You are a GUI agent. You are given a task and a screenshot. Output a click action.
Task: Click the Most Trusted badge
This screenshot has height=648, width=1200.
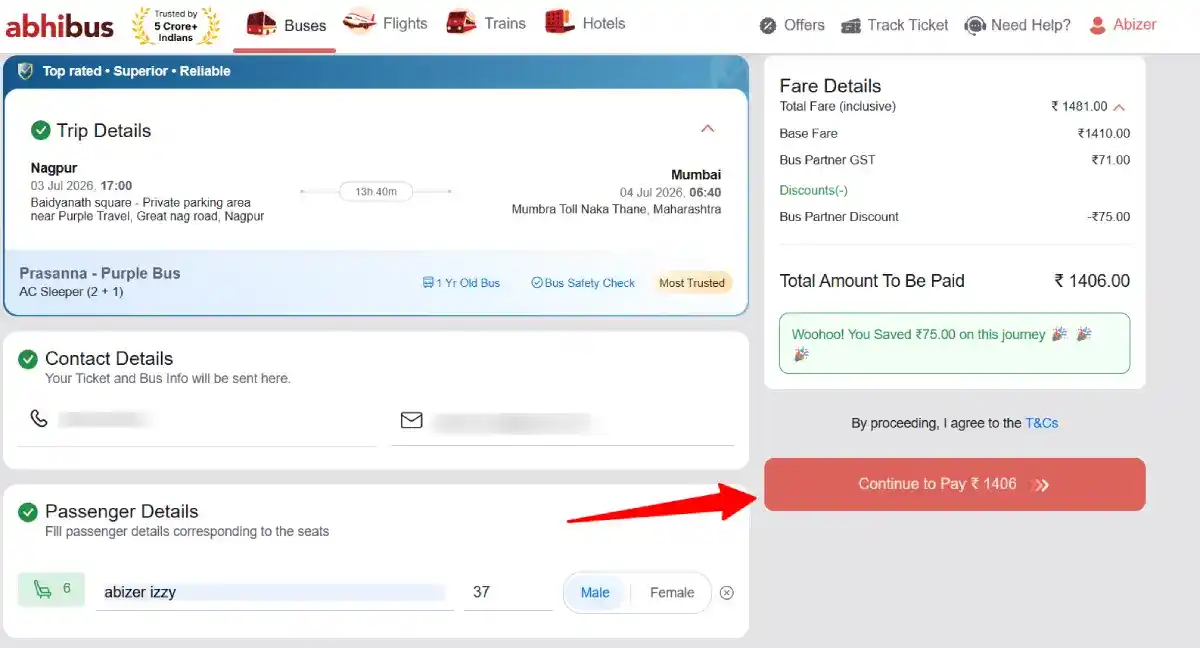[x=692, y=283]
